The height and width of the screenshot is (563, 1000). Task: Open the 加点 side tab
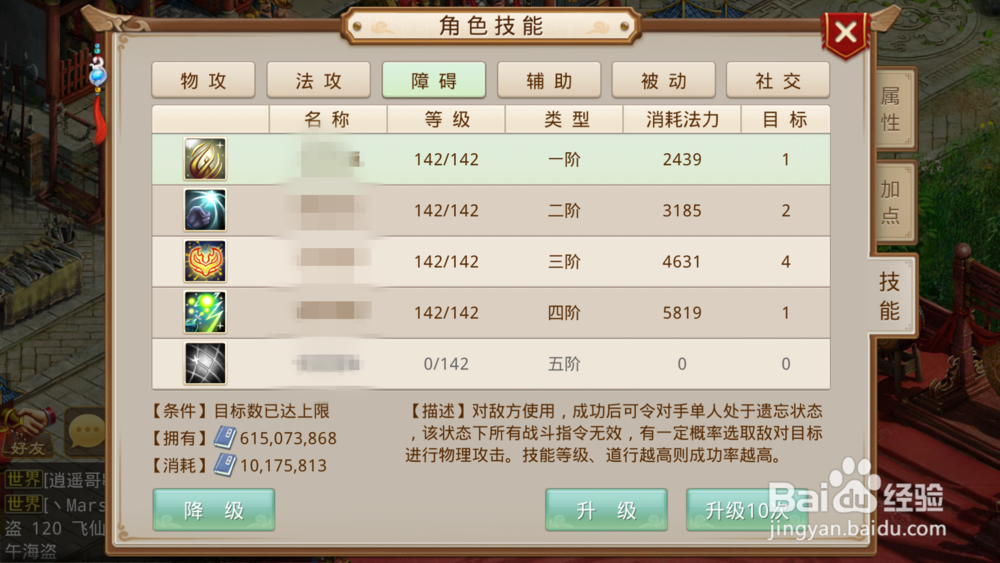[x=893, y=202]
